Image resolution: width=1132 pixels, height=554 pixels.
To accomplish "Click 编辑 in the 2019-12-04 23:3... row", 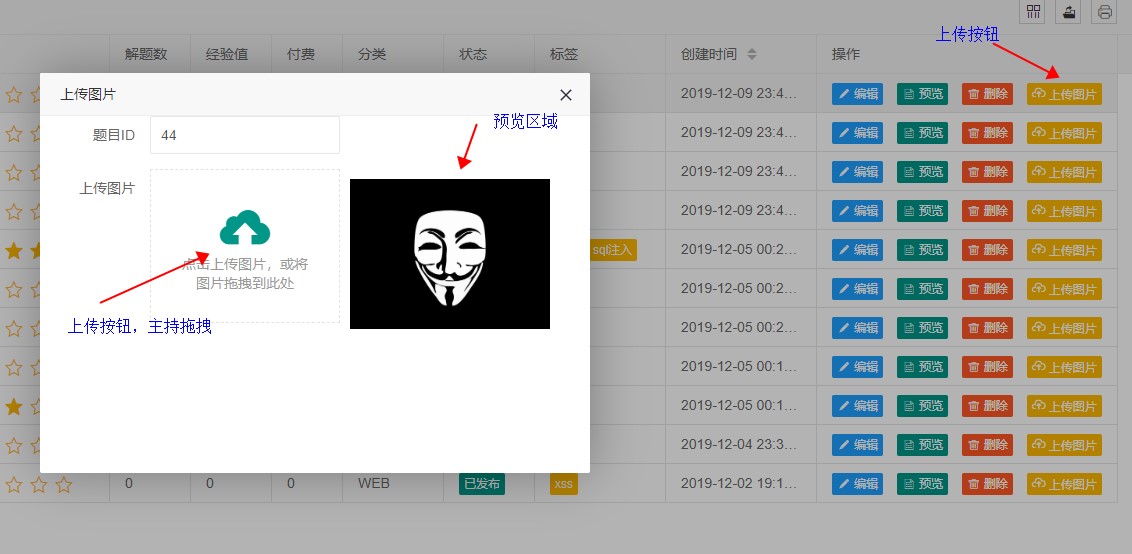I will pos(857,445).
